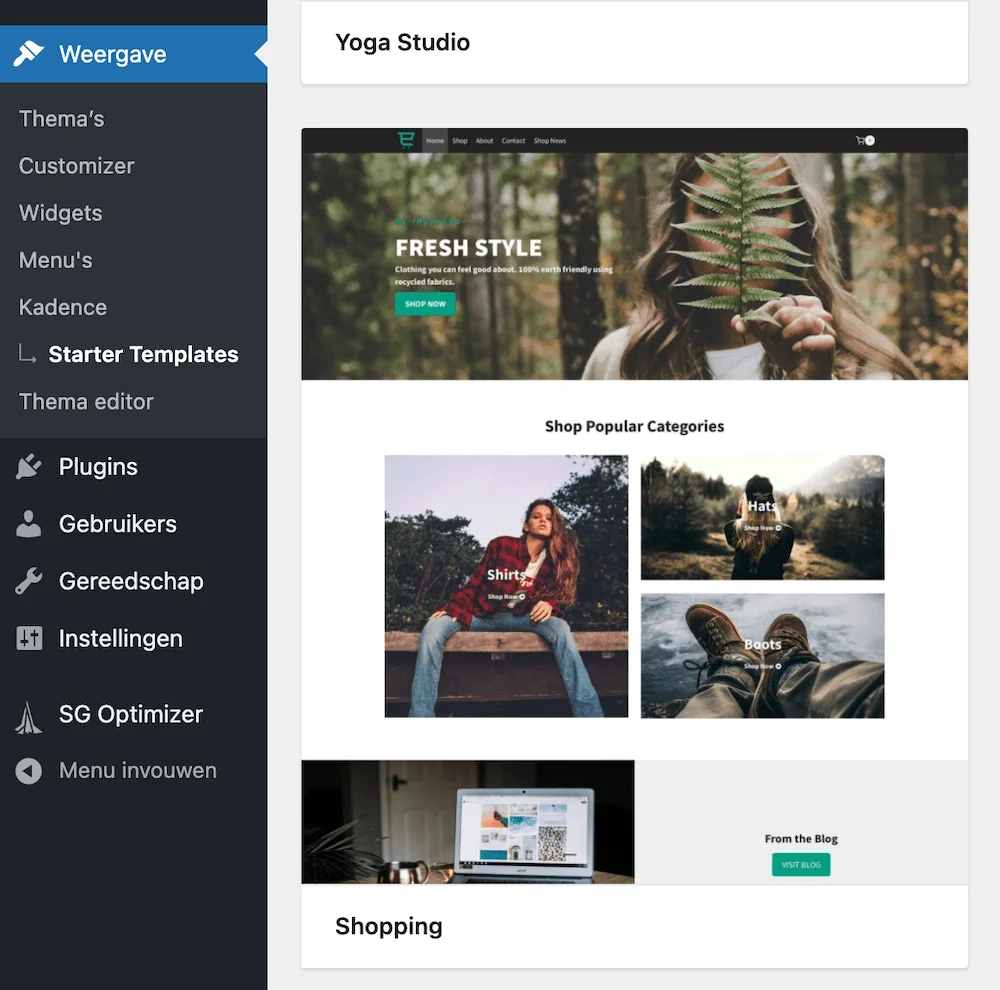Open the Kadence menu entry
The width and height of the screenshot is (1000, 990).
click(x=62, y=307)
